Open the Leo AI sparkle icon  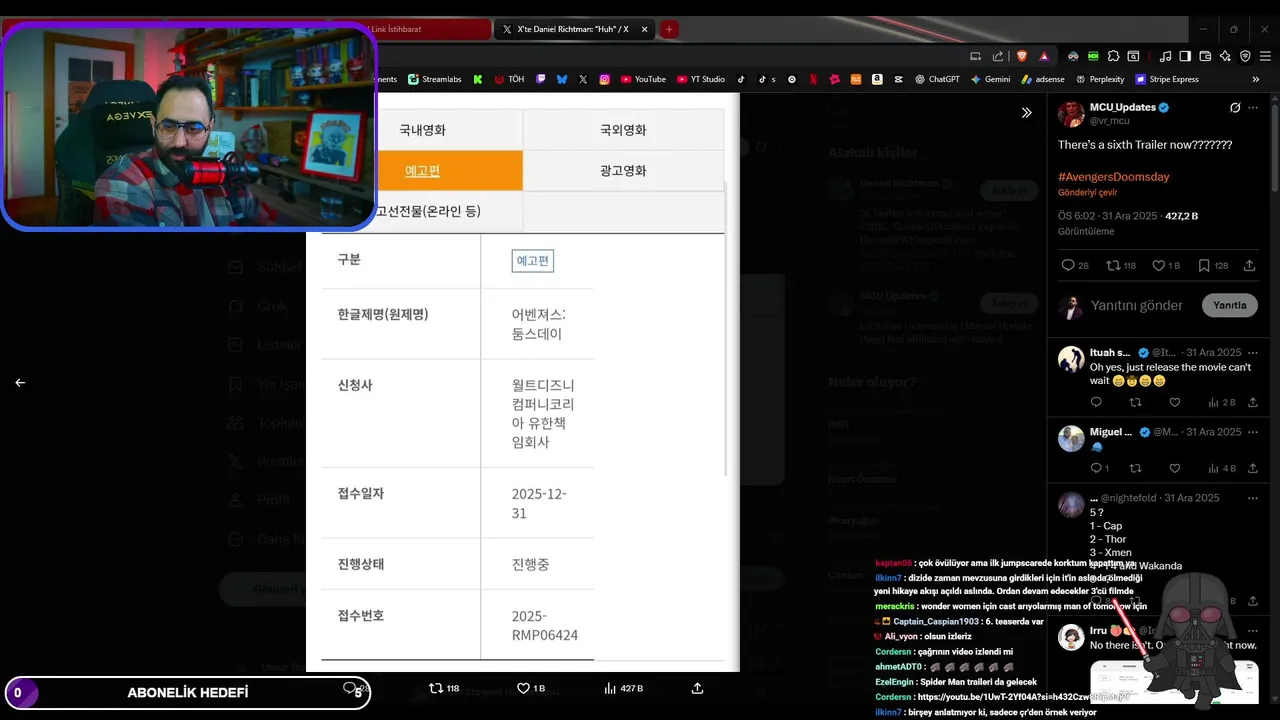[x=1225, y=56]
